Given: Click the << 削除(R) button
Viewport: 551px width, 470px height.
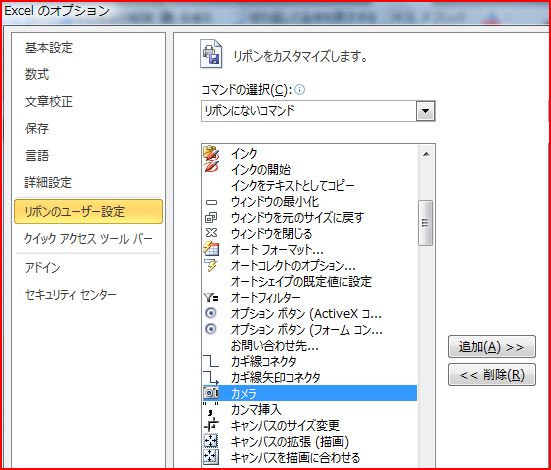Looking at the screenshot, I should point(492,375).
